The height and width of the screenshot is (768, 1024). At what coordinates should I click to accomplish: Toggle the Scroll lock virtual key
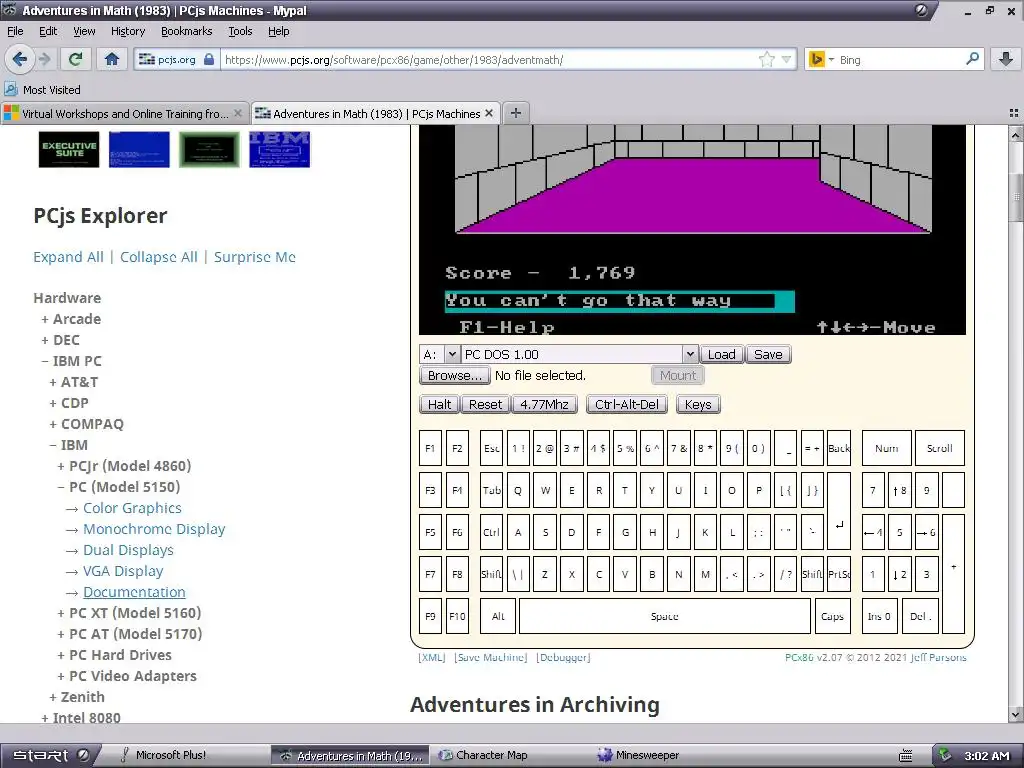(940, 448)
